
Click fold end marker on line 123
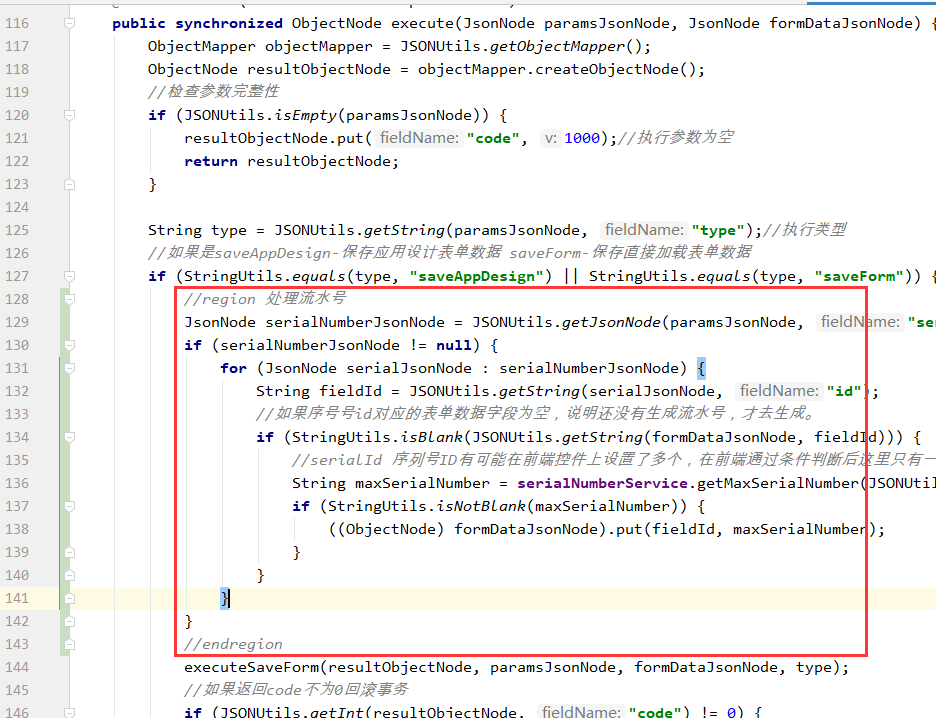72,184
